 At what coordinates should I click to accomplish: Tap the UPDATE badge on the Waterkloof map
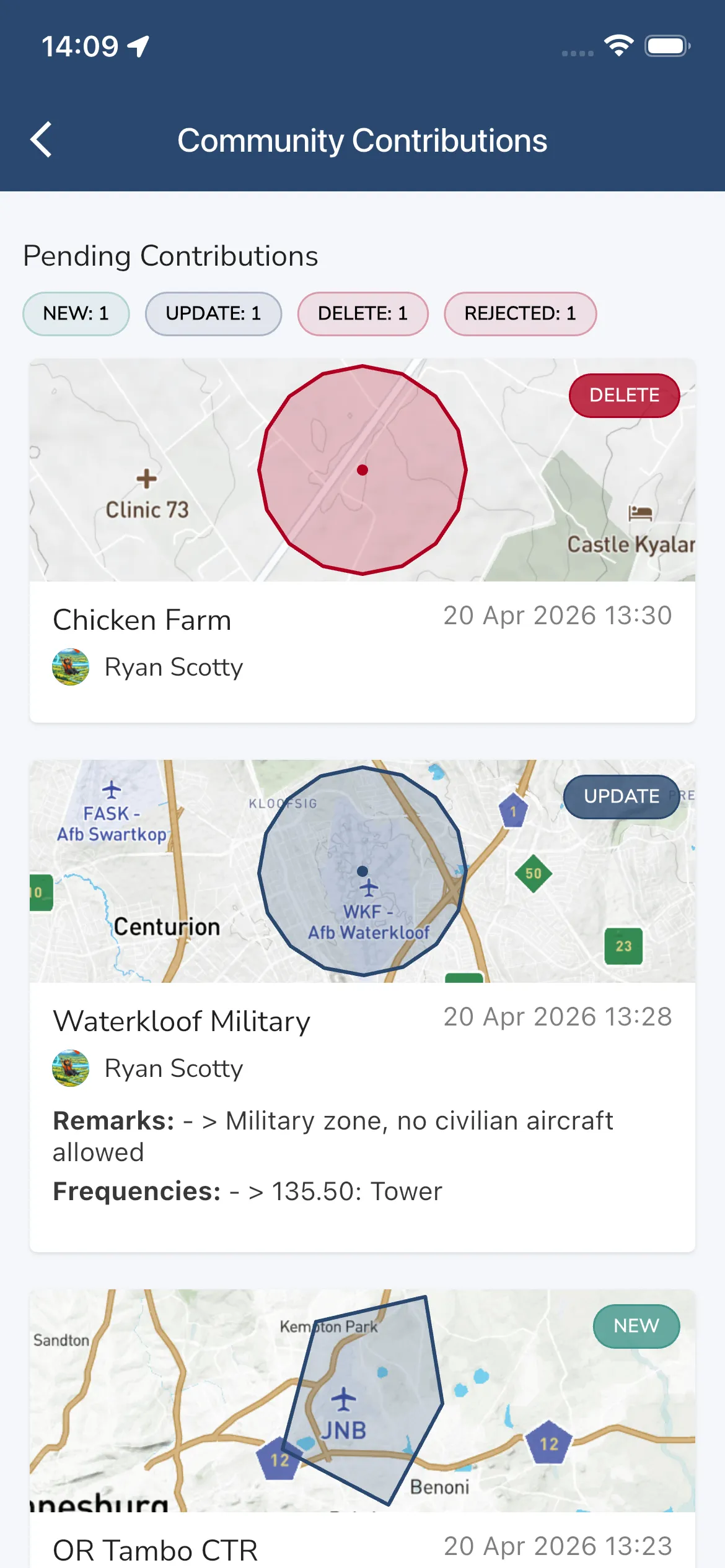tap(620, 797)
